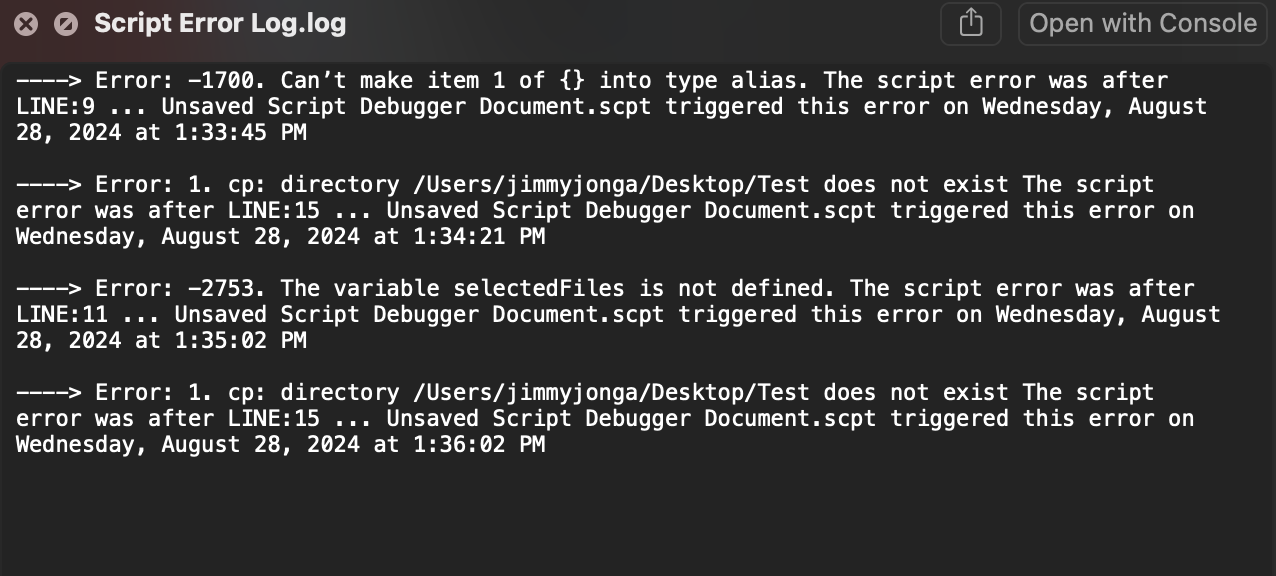The image size is (1276, 576).
Task: Click the empty braces {} in the first error
Action: (572, 80)
